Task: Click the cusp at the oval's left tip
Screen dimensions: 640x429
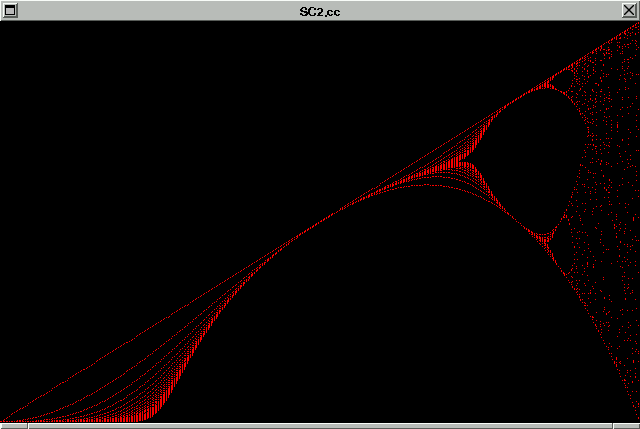Action: tap(470, 165)
